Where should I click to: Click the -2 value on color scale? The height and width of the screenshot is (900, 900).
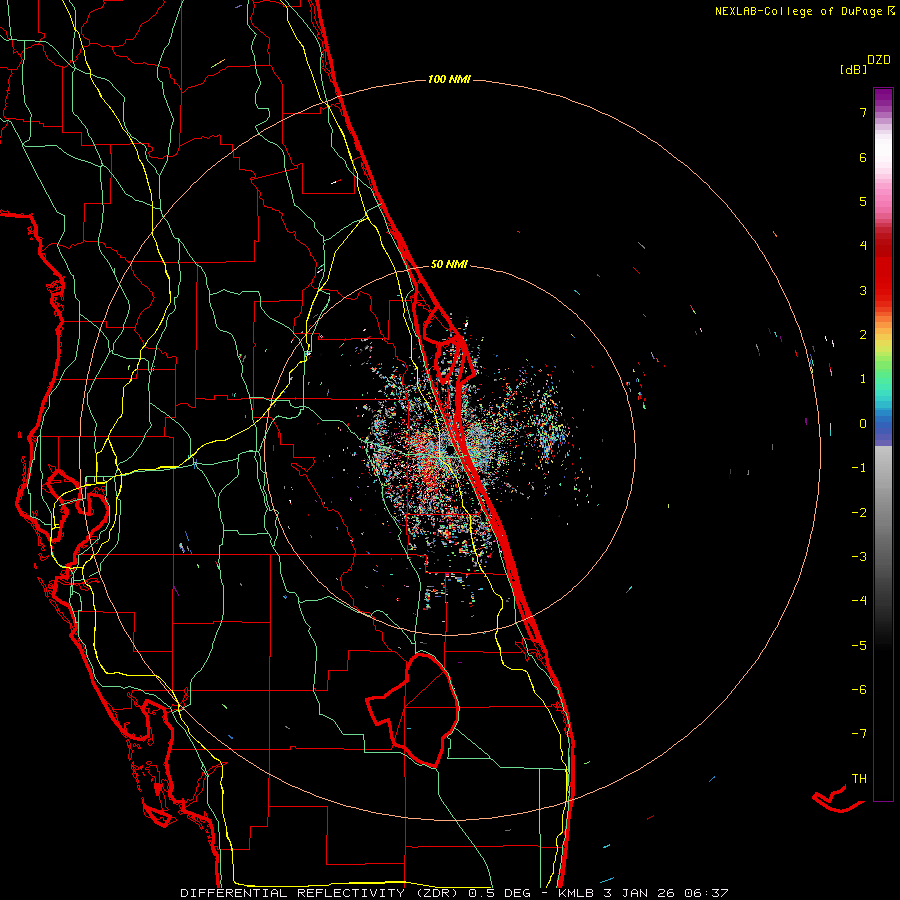[859, 512]
